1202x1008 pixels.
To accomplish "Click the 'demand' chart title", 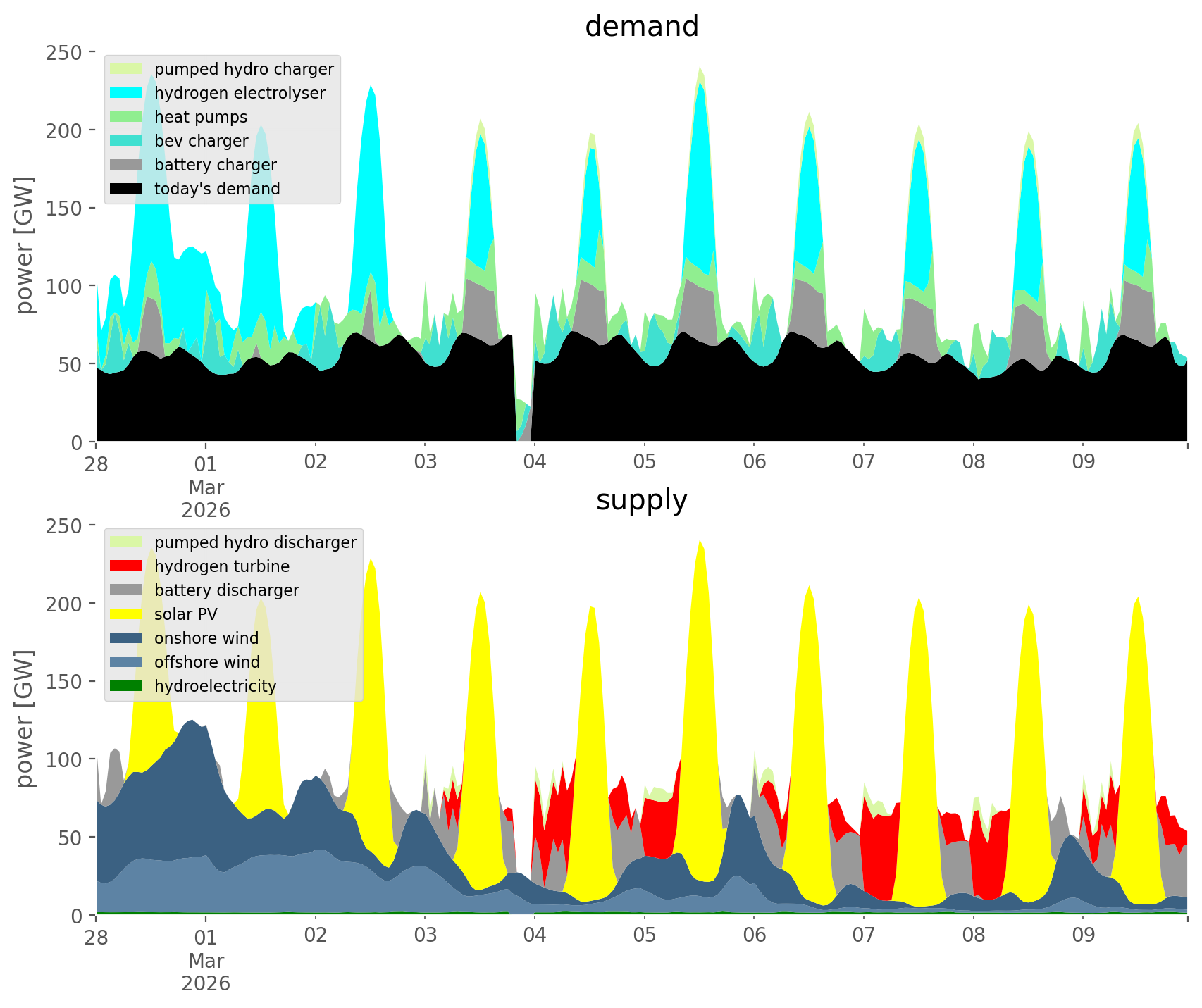I will point(641,27).
